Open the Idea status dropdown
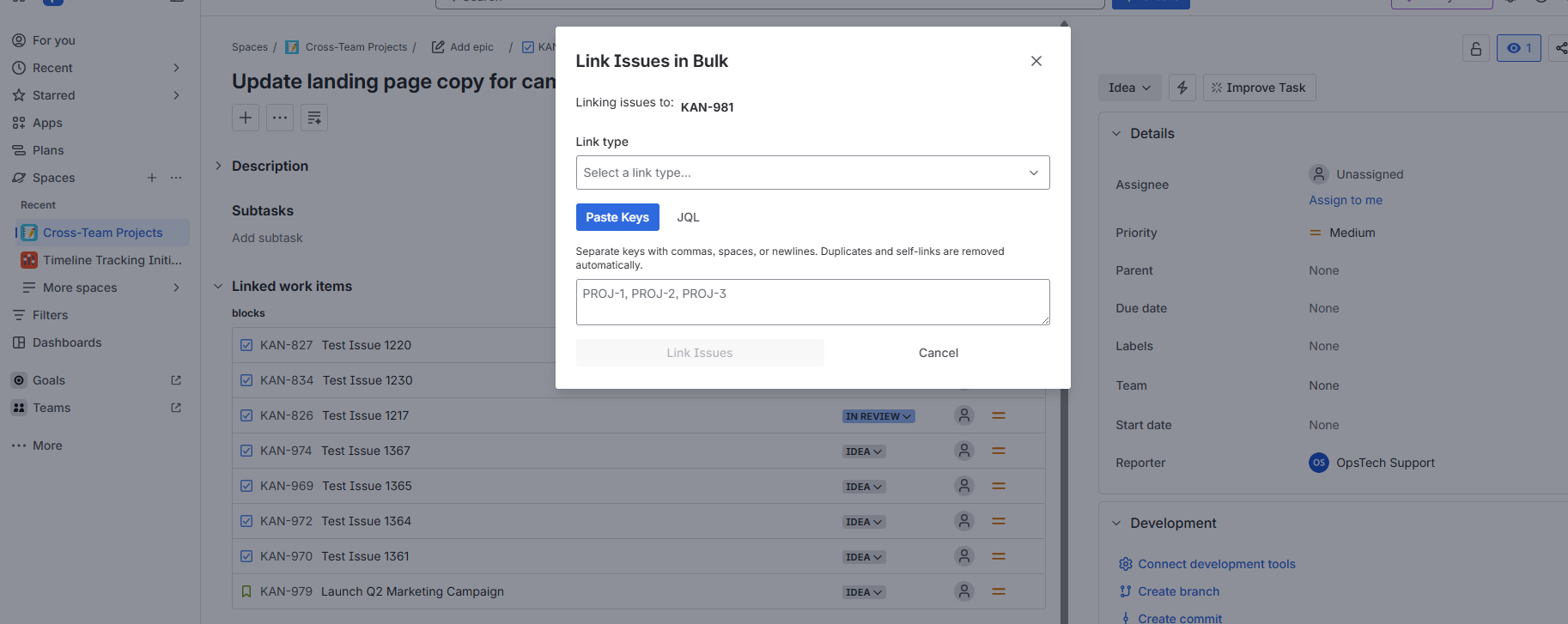1568x624 pixels. 1129,88
